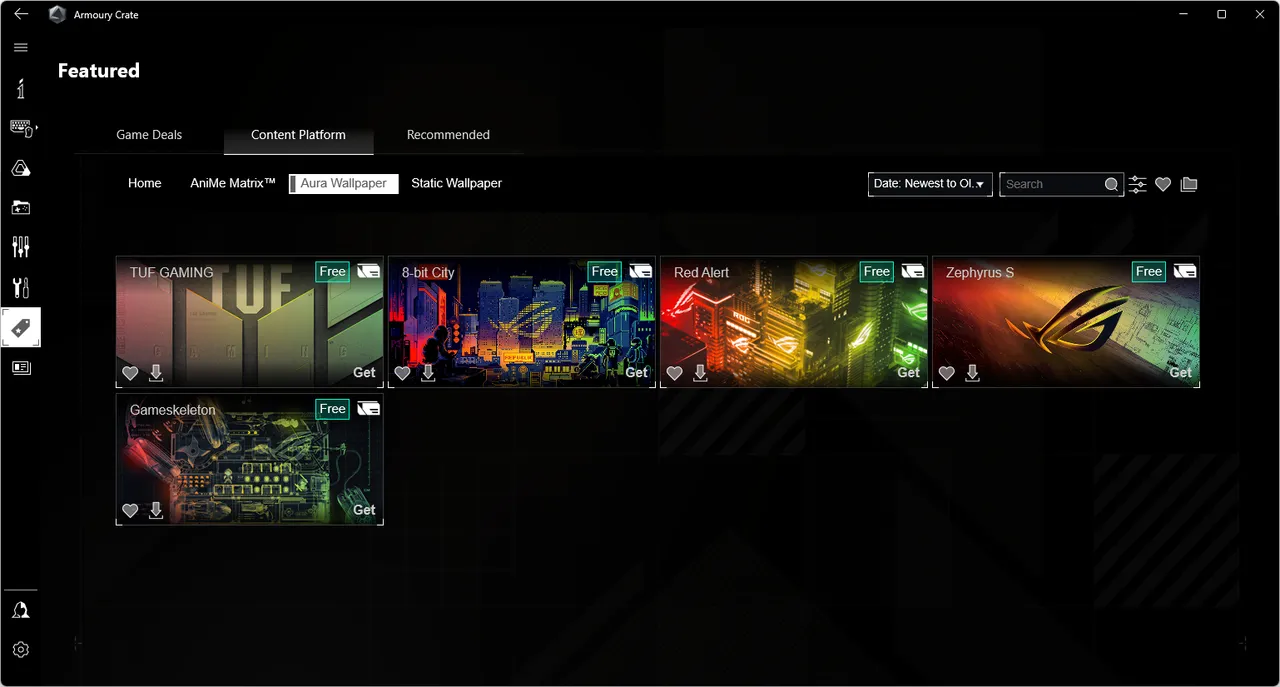Click the laptop icon on TUF GAMING card
Viewport: 1280px width, 687px height.
click(x=368, y=271)
